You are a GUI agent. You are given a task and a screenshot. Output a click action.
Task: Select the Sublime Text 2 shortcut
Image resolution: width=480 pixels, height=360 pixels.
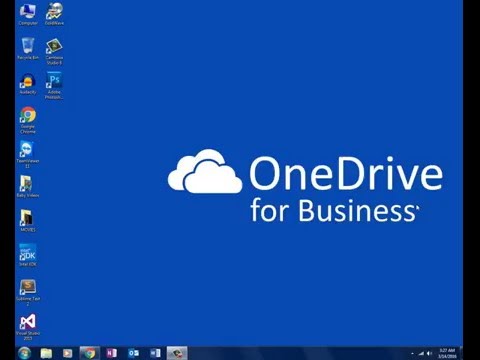tap(28, 292)
